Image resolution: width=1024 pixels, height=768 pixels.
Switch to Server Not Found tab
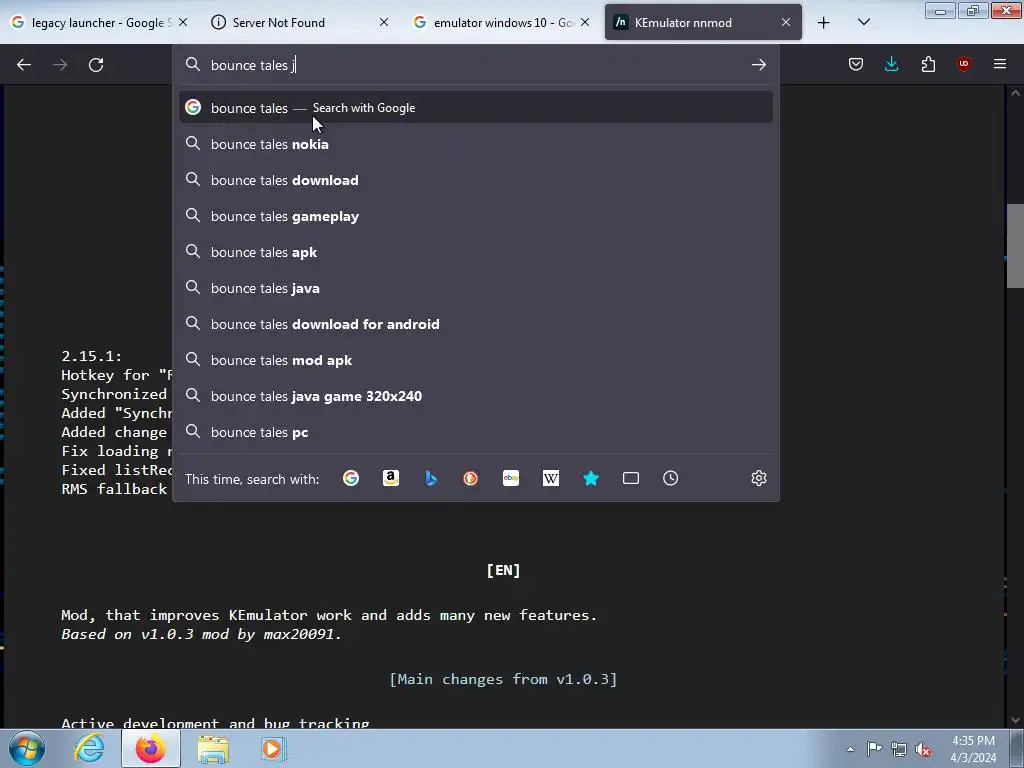click(300, 23)
